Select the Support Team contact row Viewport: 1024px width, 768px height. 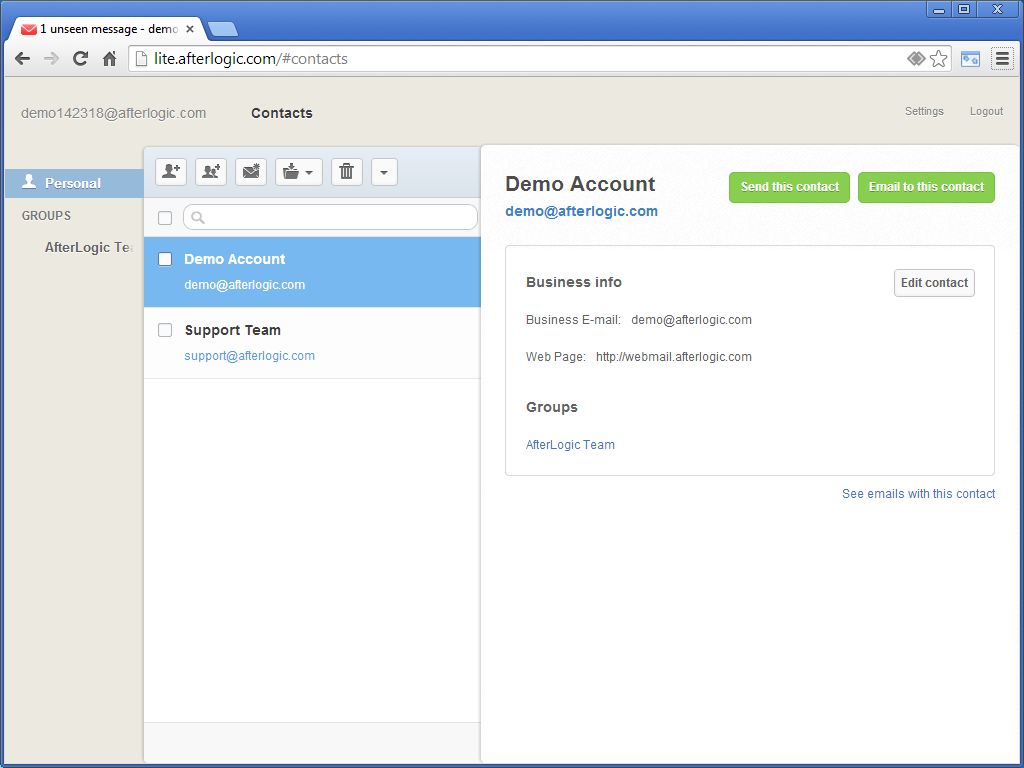point(312,343)
